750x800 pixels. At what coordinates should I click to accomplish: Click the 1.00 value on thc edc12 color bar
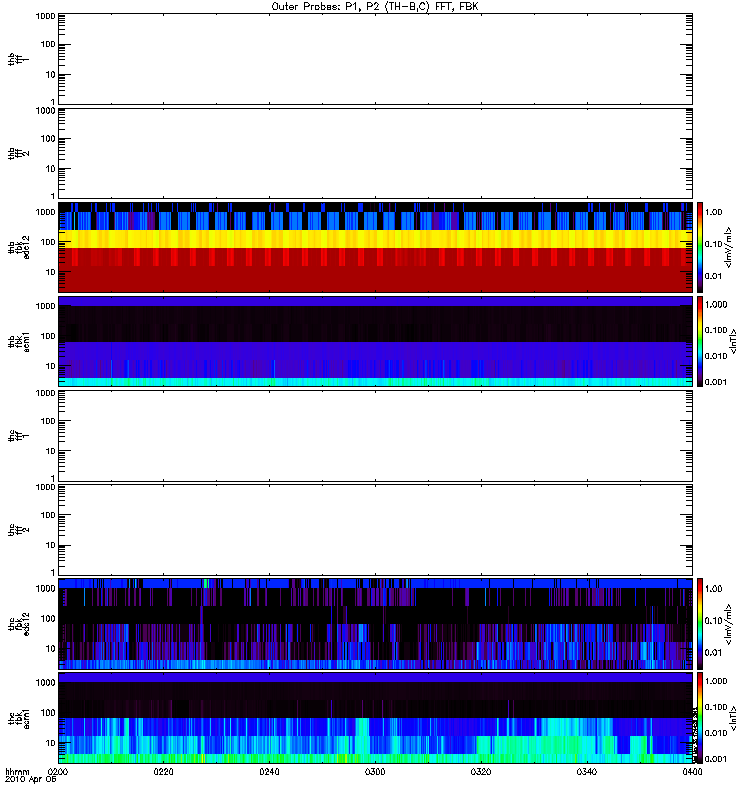point(713,589)
